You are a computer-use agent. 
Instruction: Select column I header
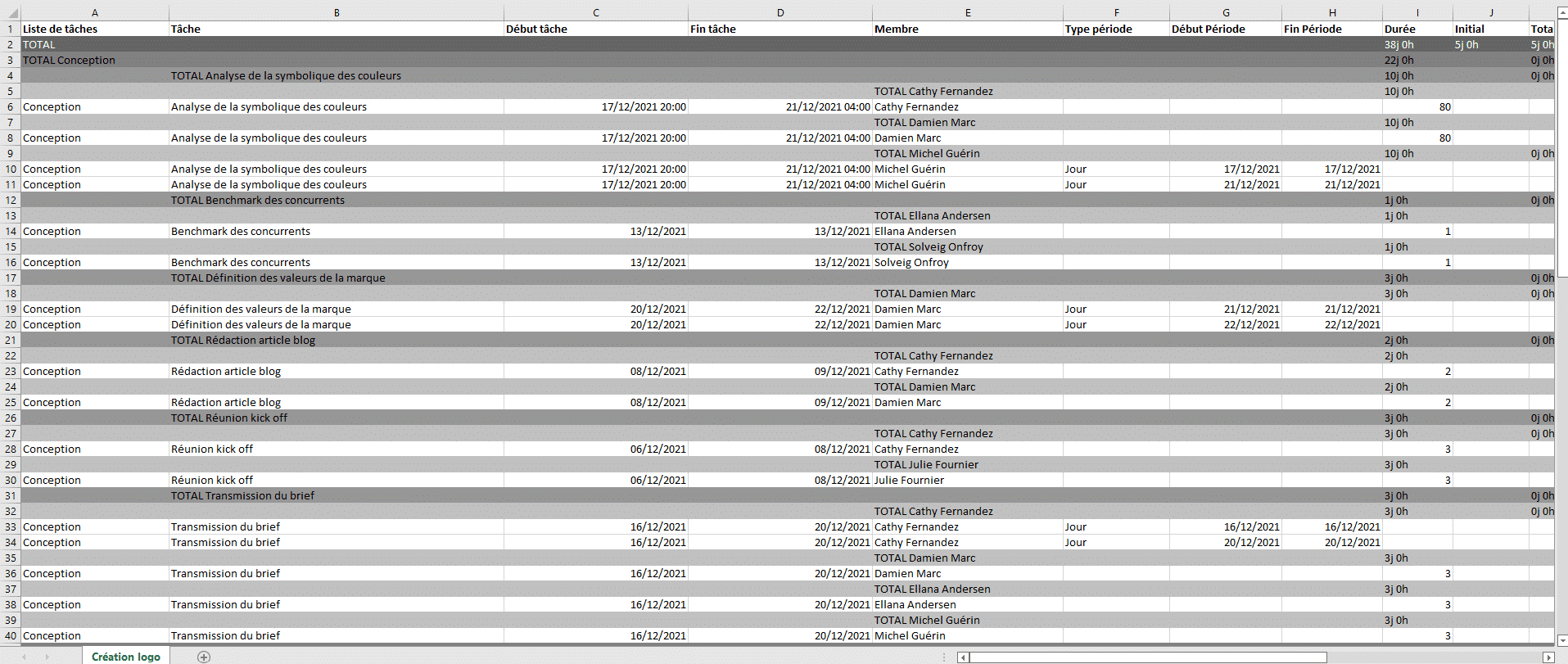coord(1418,12)
